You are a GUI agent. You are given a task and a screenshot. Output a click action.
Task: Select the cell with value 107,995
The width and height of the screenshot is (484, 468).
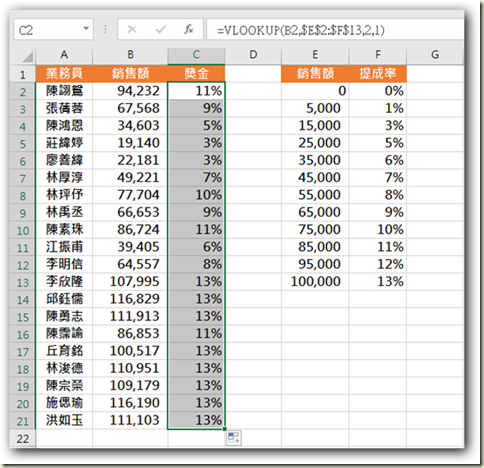tap(130, 282)
